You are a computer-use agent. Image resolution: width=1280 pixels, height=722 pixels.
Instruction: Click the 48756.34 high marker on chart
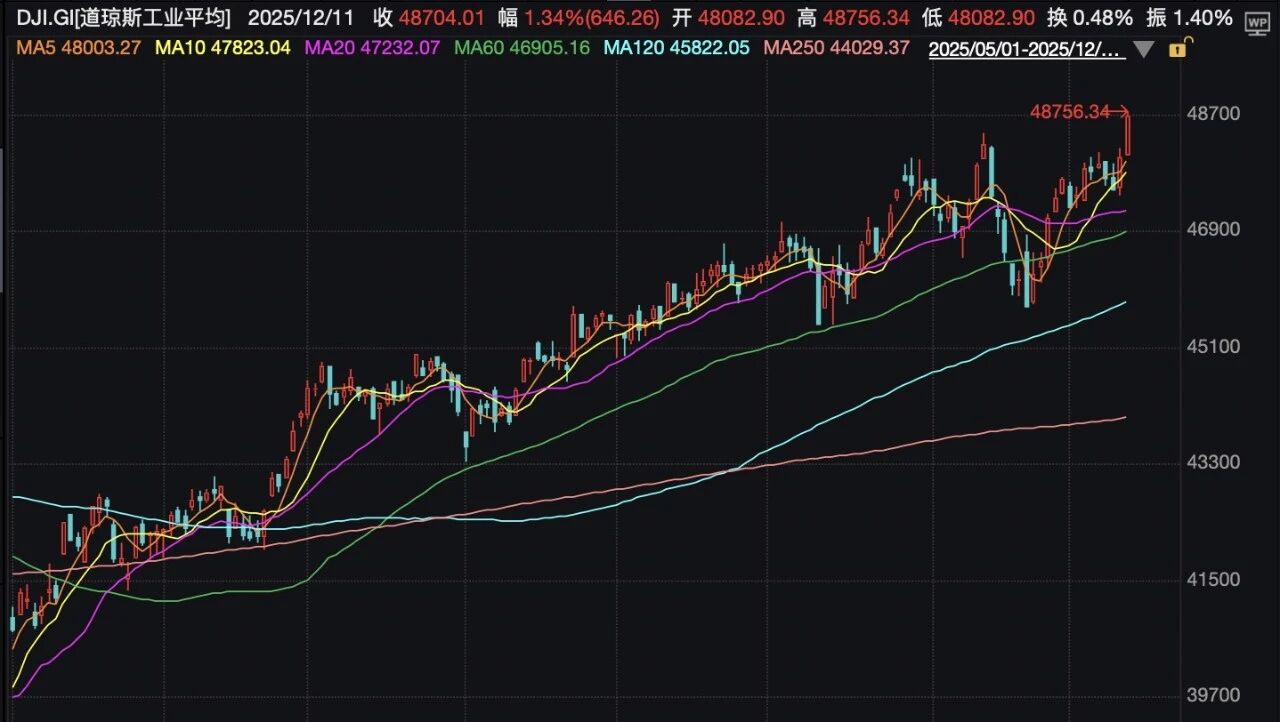[1070, 112]
